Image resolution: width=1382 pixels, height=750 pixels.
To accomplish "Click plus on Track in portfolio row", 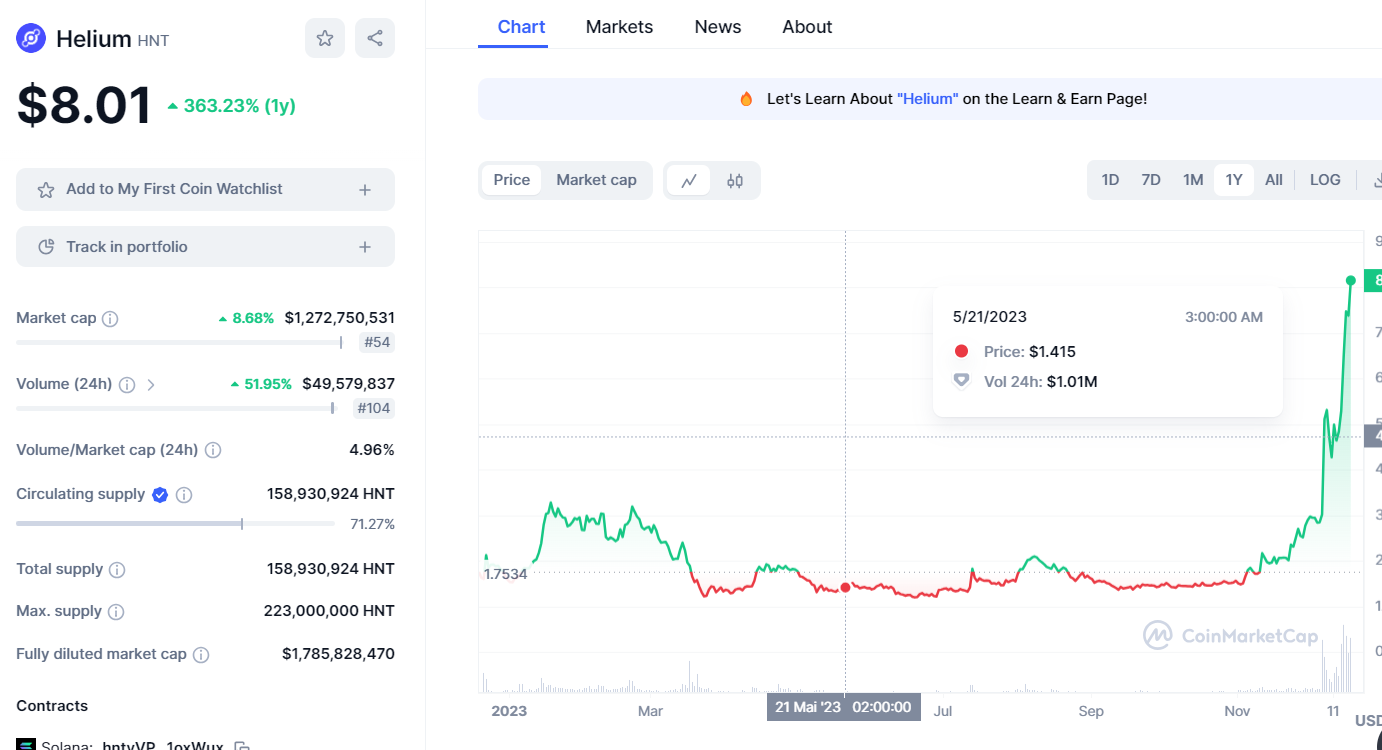I will [365, 247].
